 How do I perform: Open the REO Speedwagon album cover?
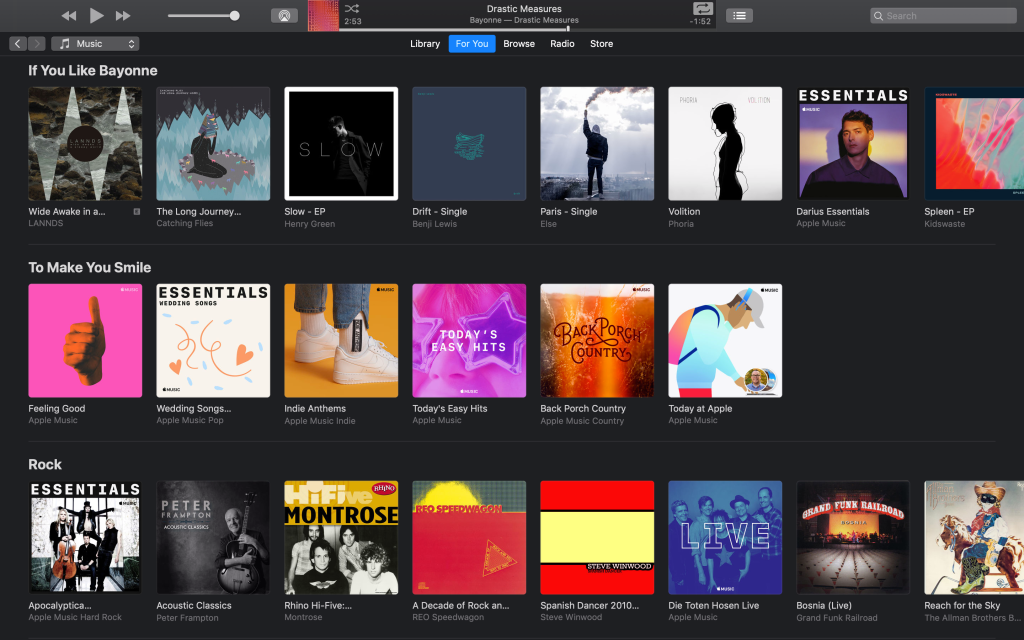pyautogui.click(x=469, y=537)
